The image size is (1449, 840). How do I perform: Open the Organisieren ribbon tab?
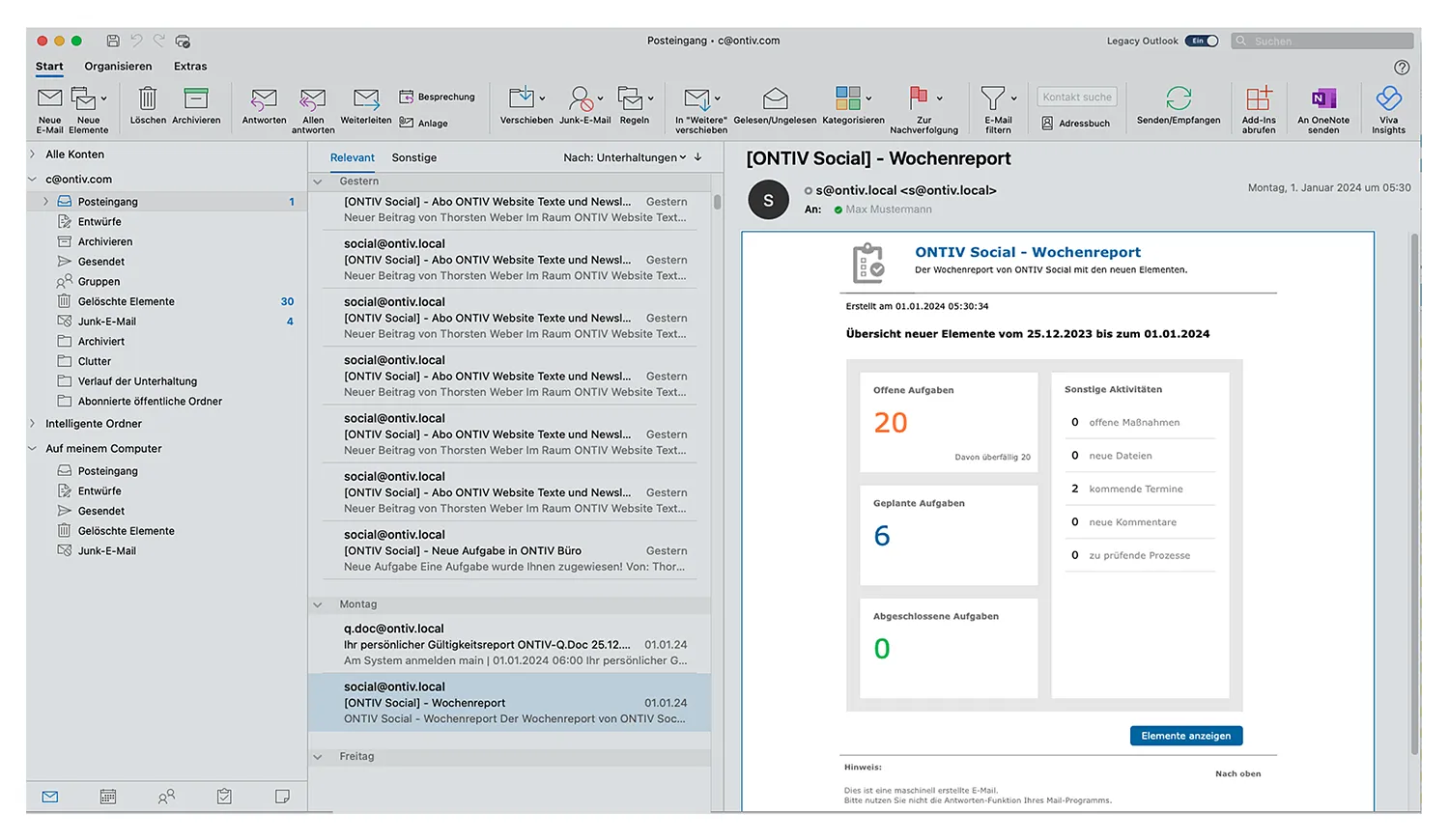[x=118, y=67]
